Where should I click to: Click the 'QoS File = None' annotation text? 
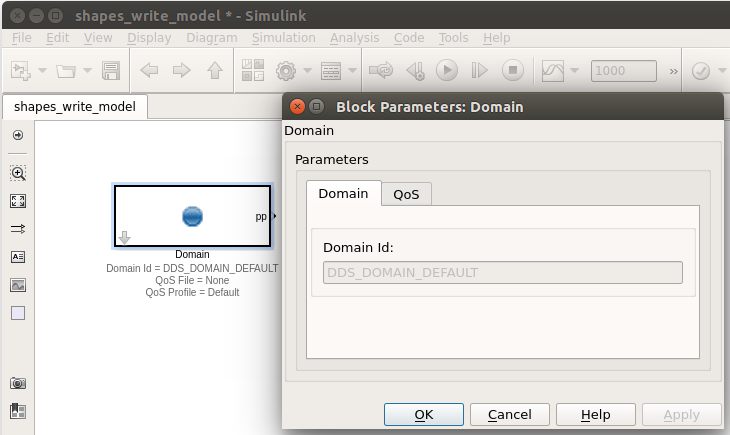coord(192,280)
